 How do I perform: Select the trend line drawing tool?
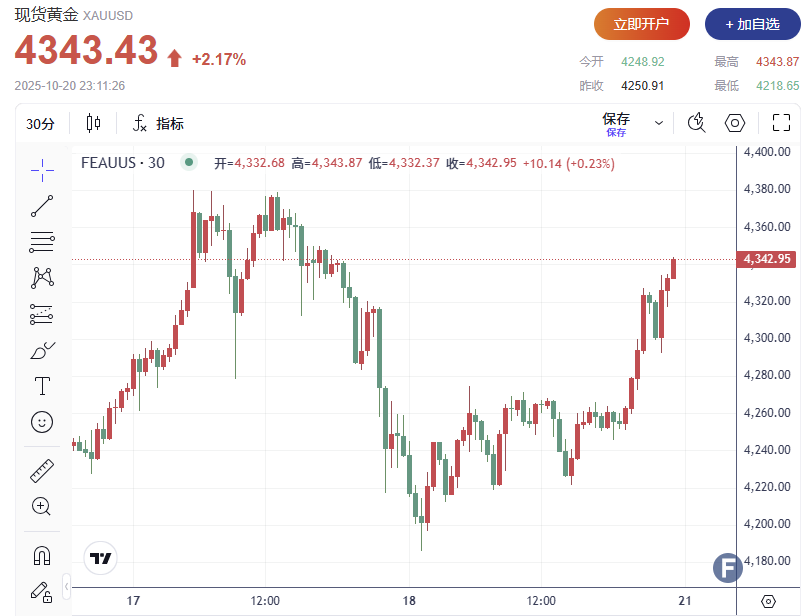(x=42, y=206)
